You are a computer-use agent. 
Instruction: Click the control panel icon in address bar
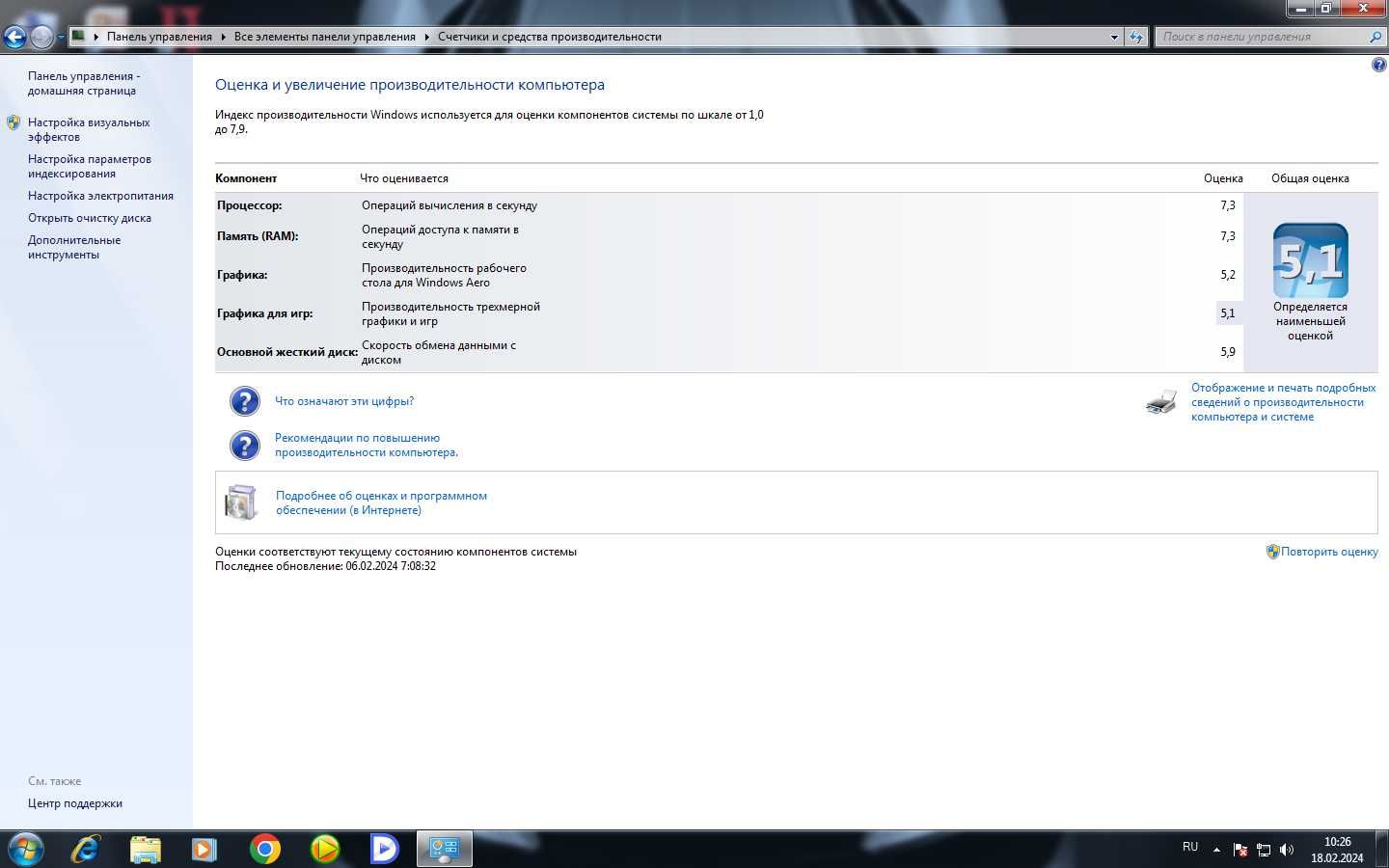point(79,37)
